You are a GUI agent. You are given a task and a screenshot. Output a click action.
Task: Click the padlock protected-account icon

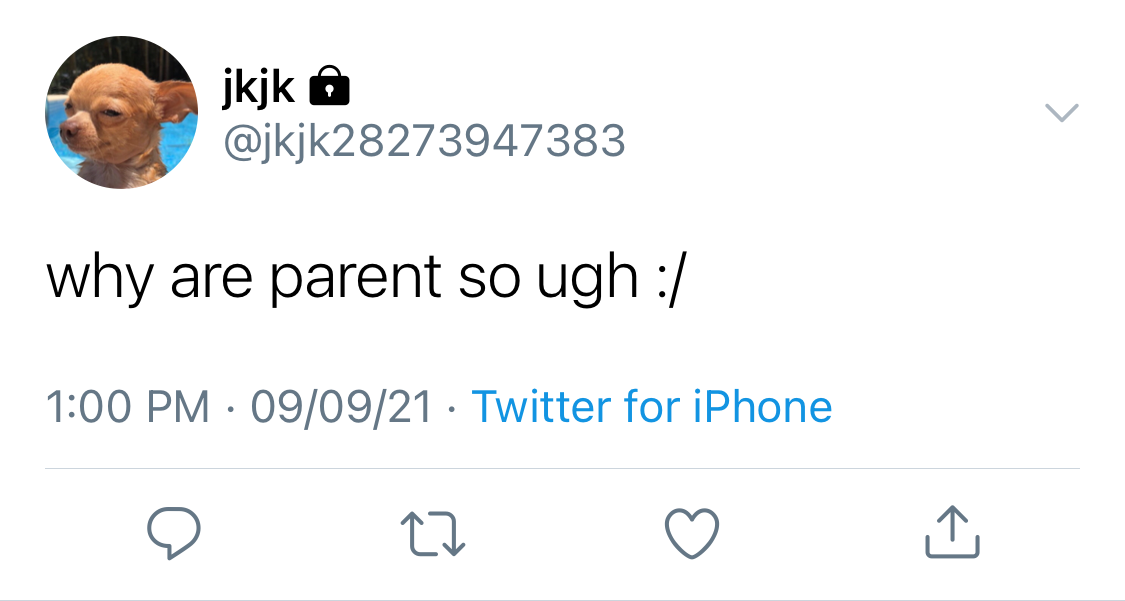coord(329,86)
